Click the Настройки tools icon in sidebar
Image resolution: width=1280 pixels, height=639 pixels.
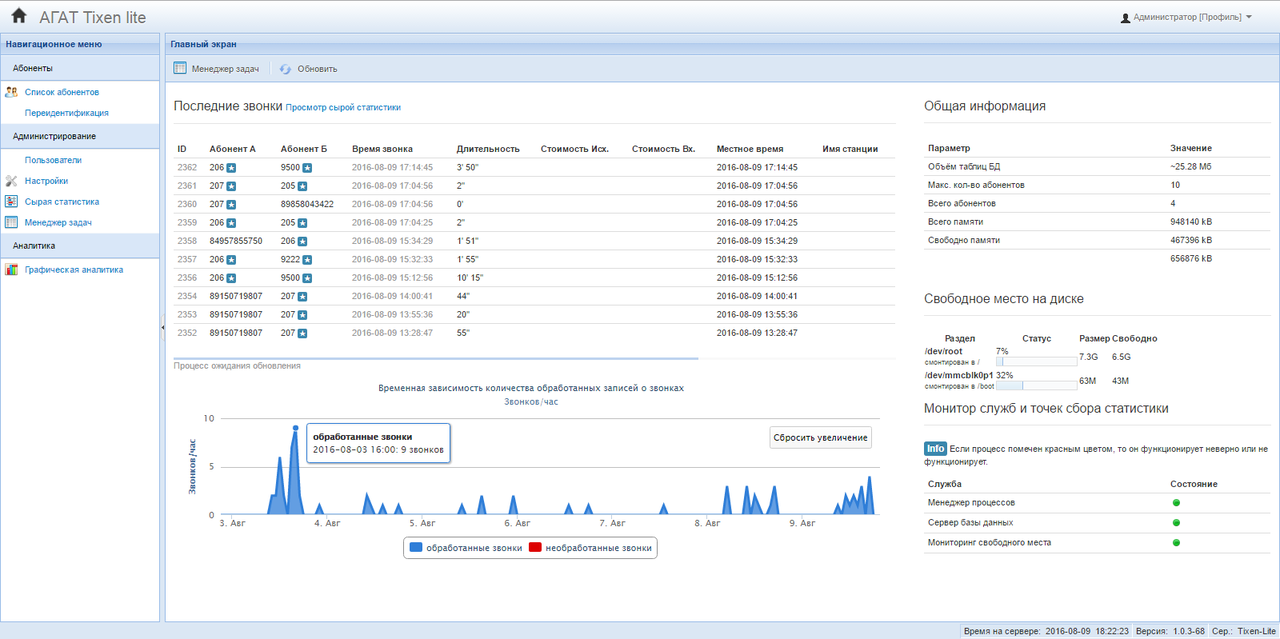12,181
